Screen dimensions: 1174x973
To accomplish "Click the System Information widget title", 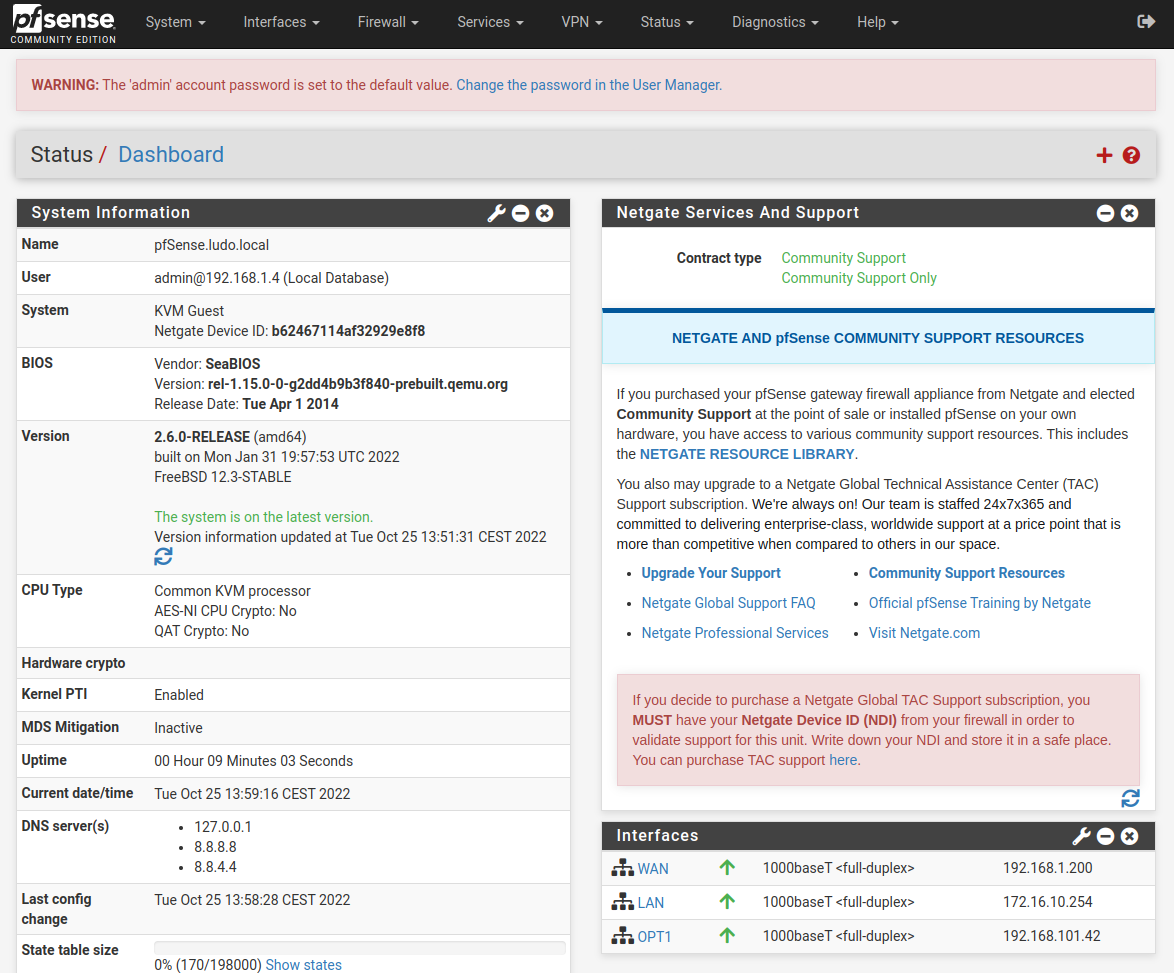I will click(x=111, y=213).
